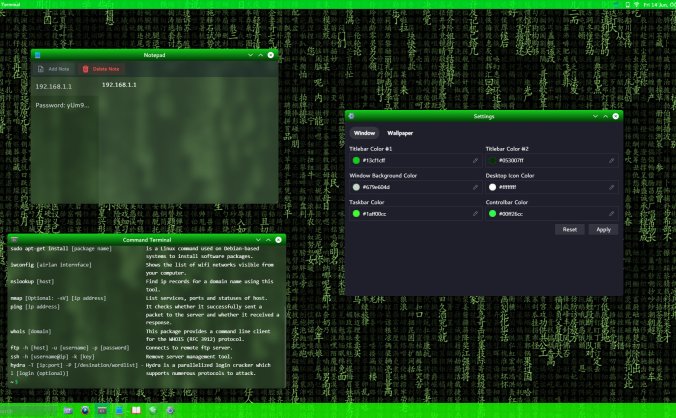
Task: Open the purple app icon in the taskbar
Action: 68,411
